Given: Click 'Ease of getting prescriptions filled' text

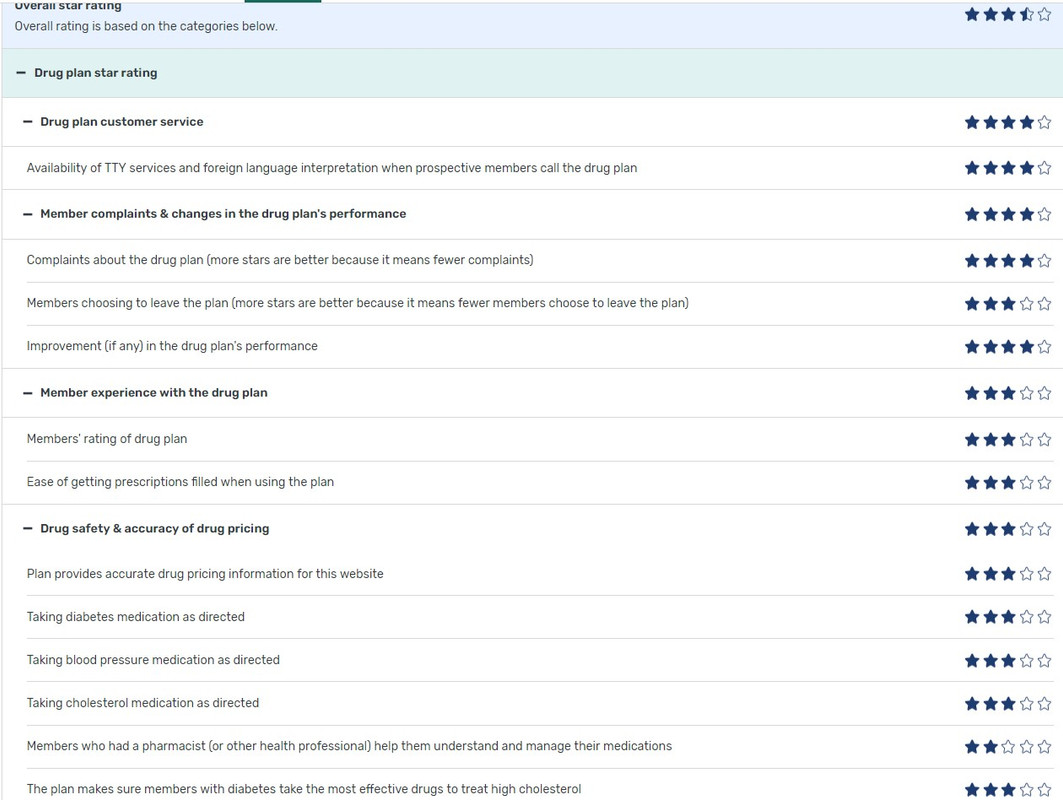Looking at the screenshot, I should pyautogui.click(x=180, y=482).
